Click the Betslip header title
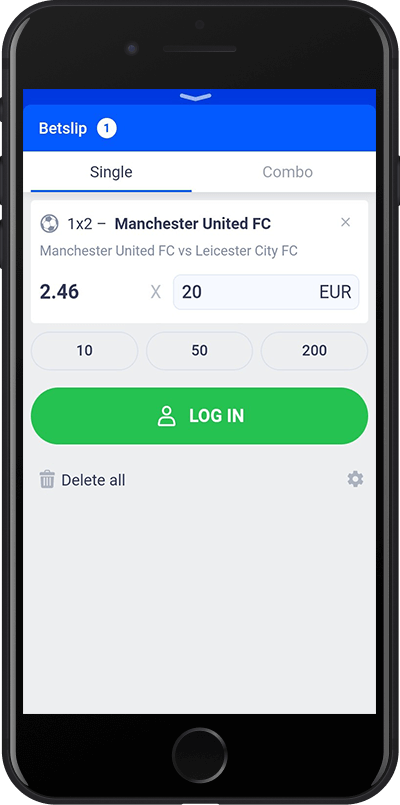 63,128
